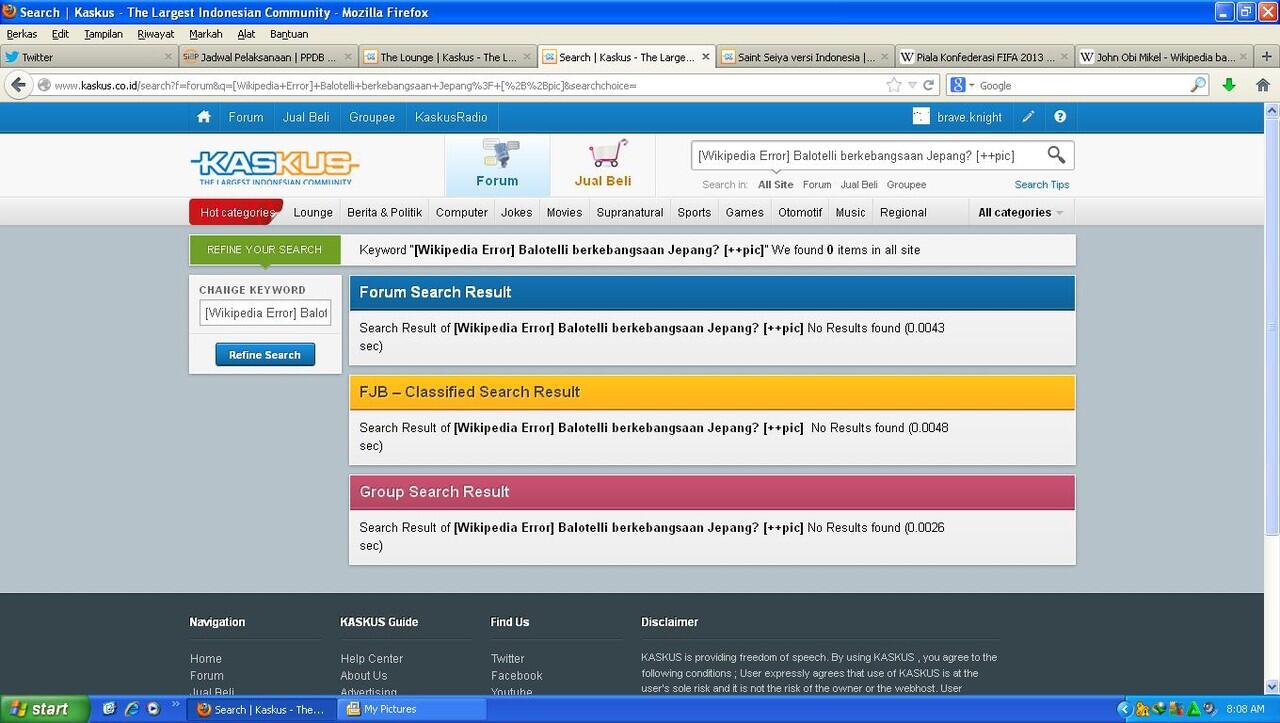Open the Games category
The height and width of the screenshot is (723, 1280).
745,212
